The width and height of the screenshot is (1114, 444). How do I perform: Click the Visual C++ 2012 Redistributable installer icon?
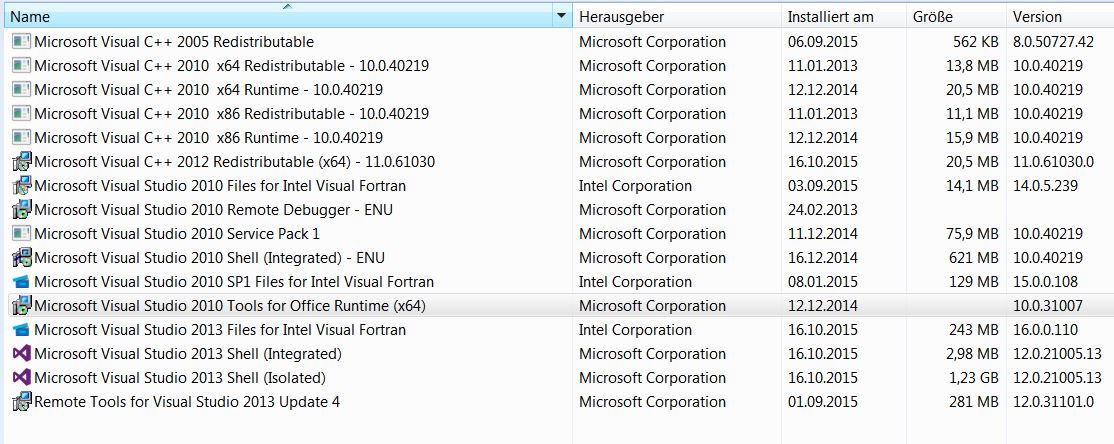point(22,162)
